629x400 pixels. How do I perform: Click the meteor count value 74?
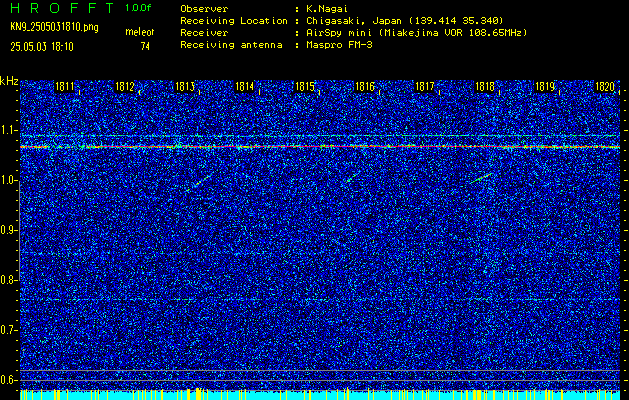click(145, 47)
